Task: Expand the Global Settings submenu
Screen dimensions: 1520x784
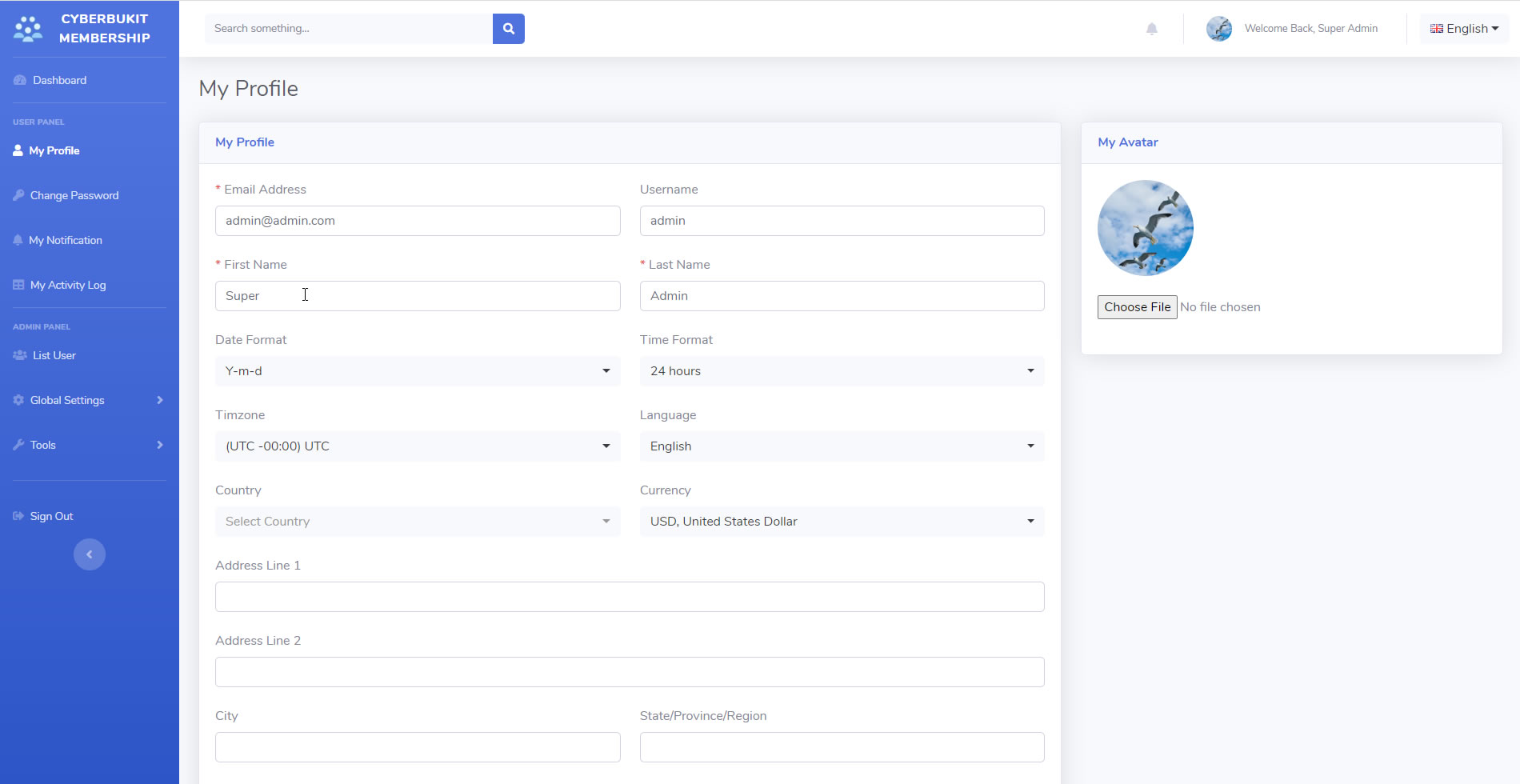Action: (88, 400)
